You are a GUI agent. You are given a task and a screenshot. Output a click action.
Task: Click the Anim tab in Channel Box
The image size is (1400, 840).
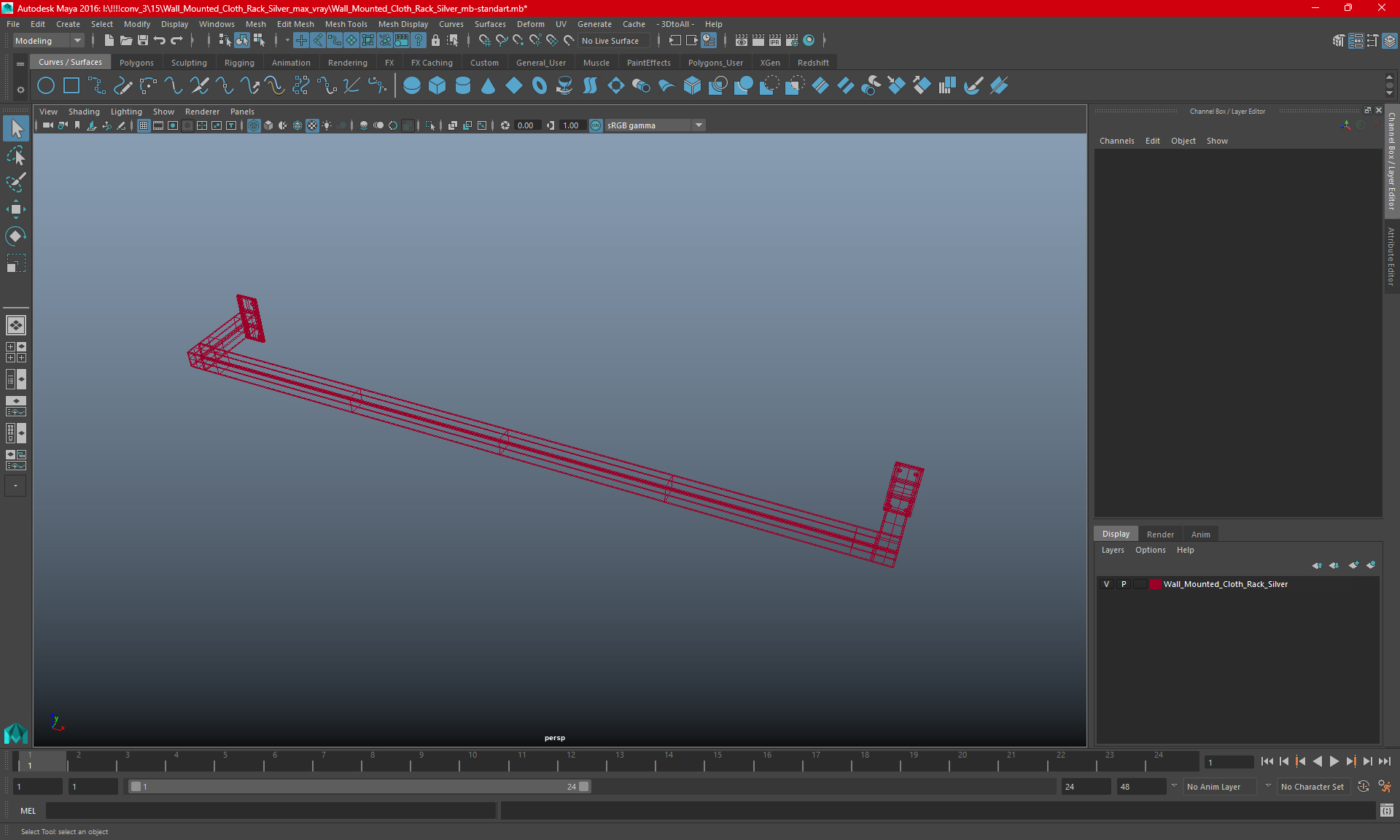click(x=1201, y=533)
